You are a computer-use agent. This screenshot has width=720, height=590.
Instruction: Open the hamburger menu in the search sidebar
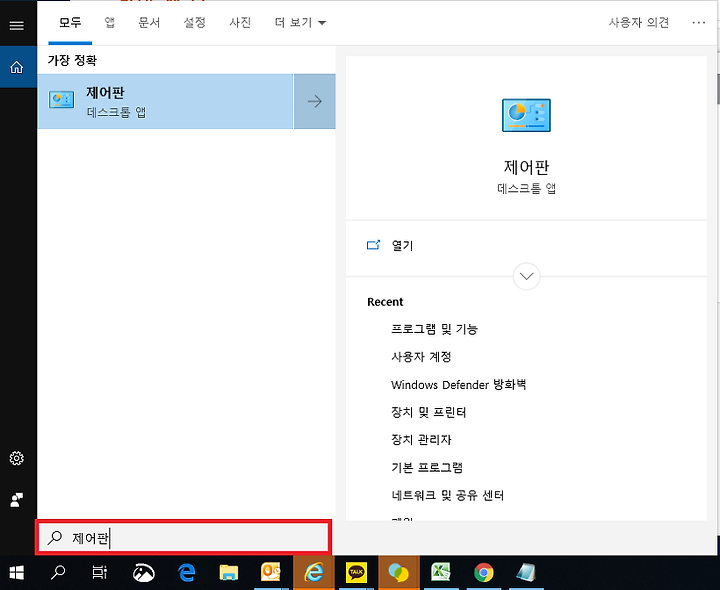click(x=17, y=25)
